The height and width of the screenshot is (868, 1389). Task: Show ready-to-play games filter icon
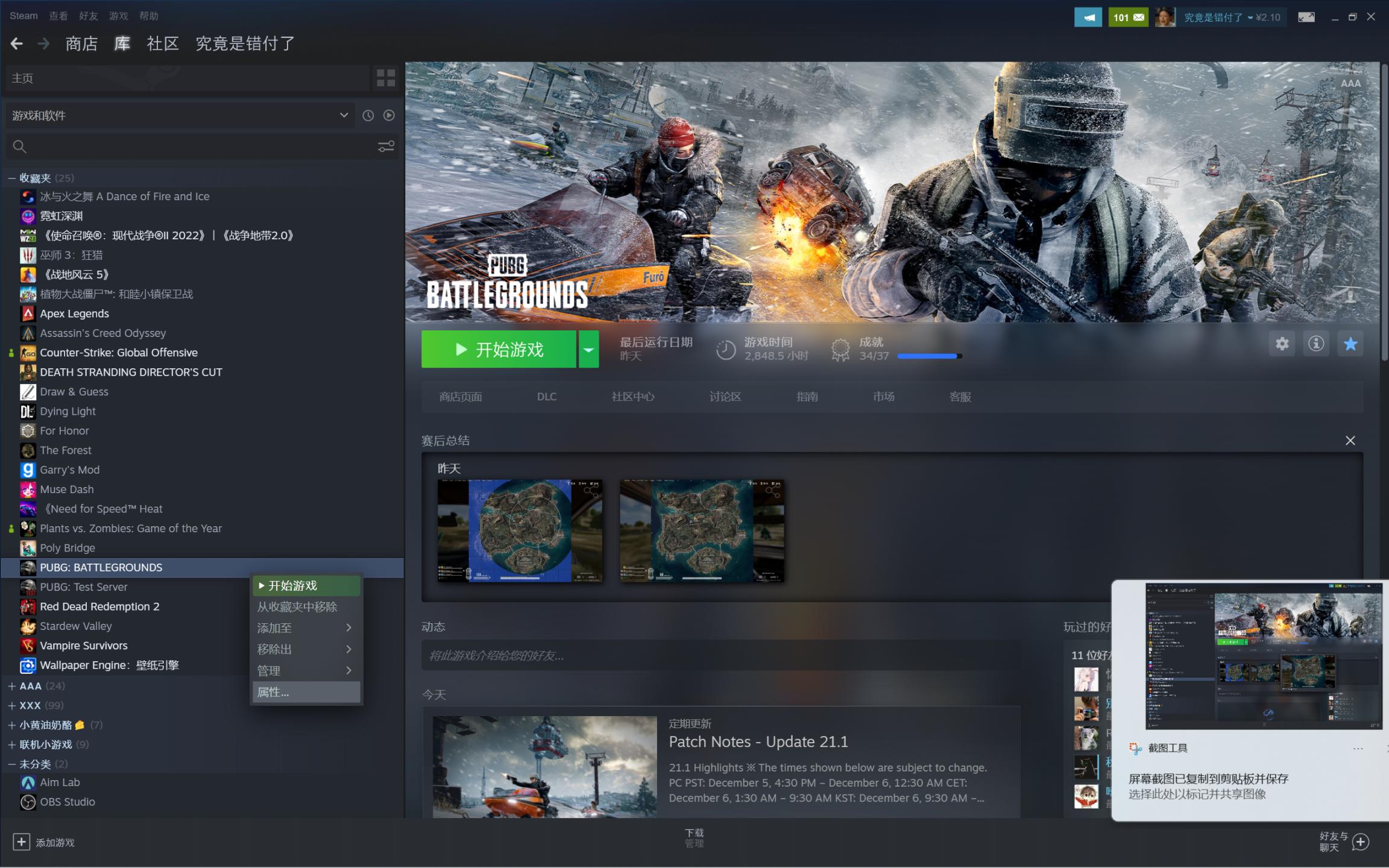pos(389,115)
